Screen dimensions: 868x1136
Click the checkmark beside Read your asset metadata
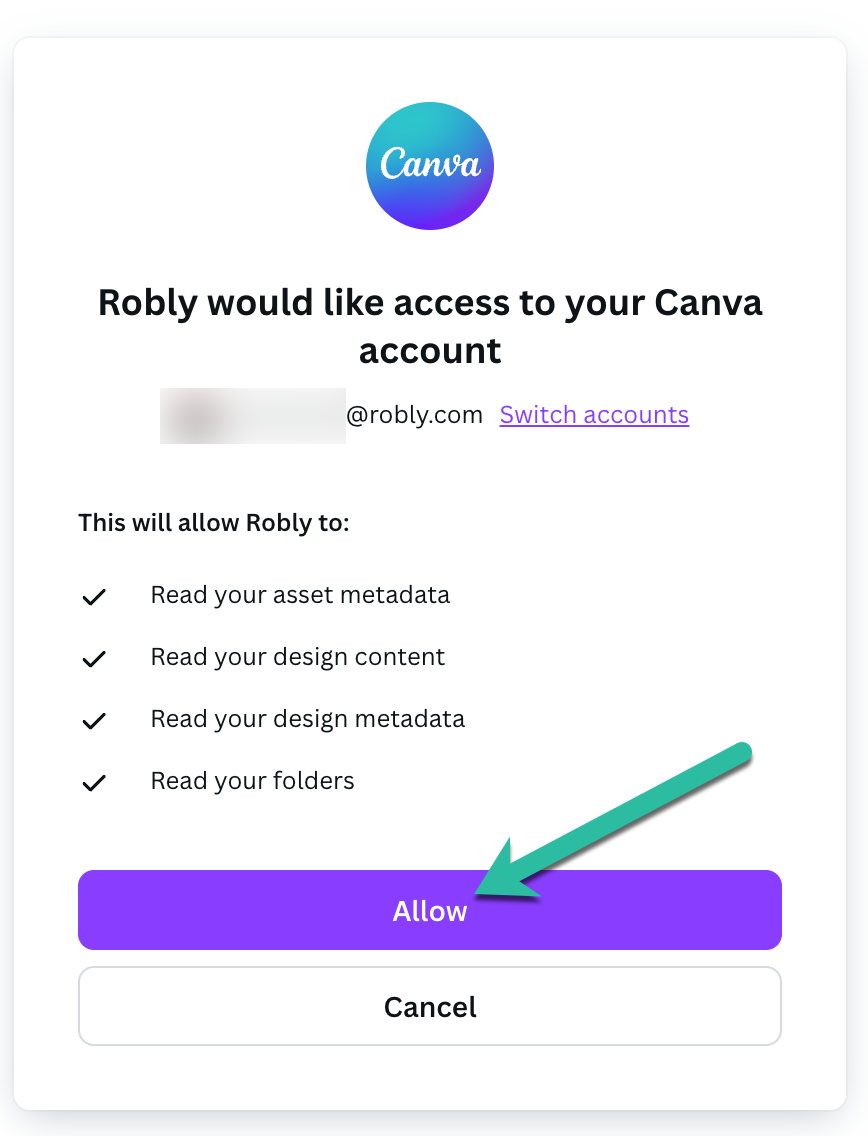(93, 596)
